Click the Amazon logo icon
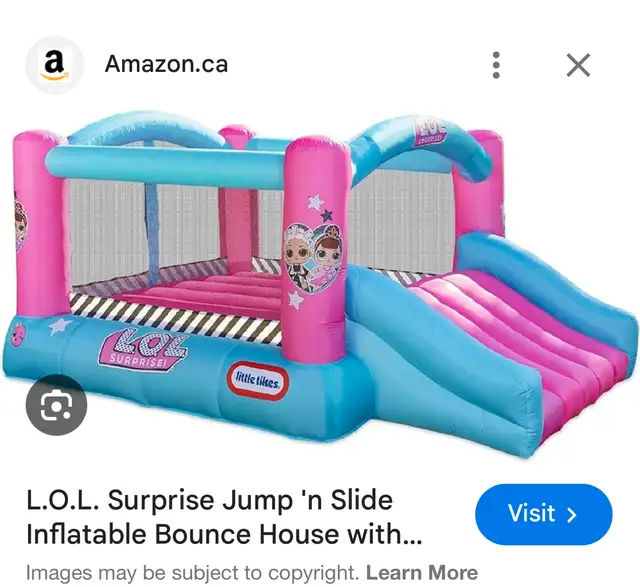 click(55, 65)
